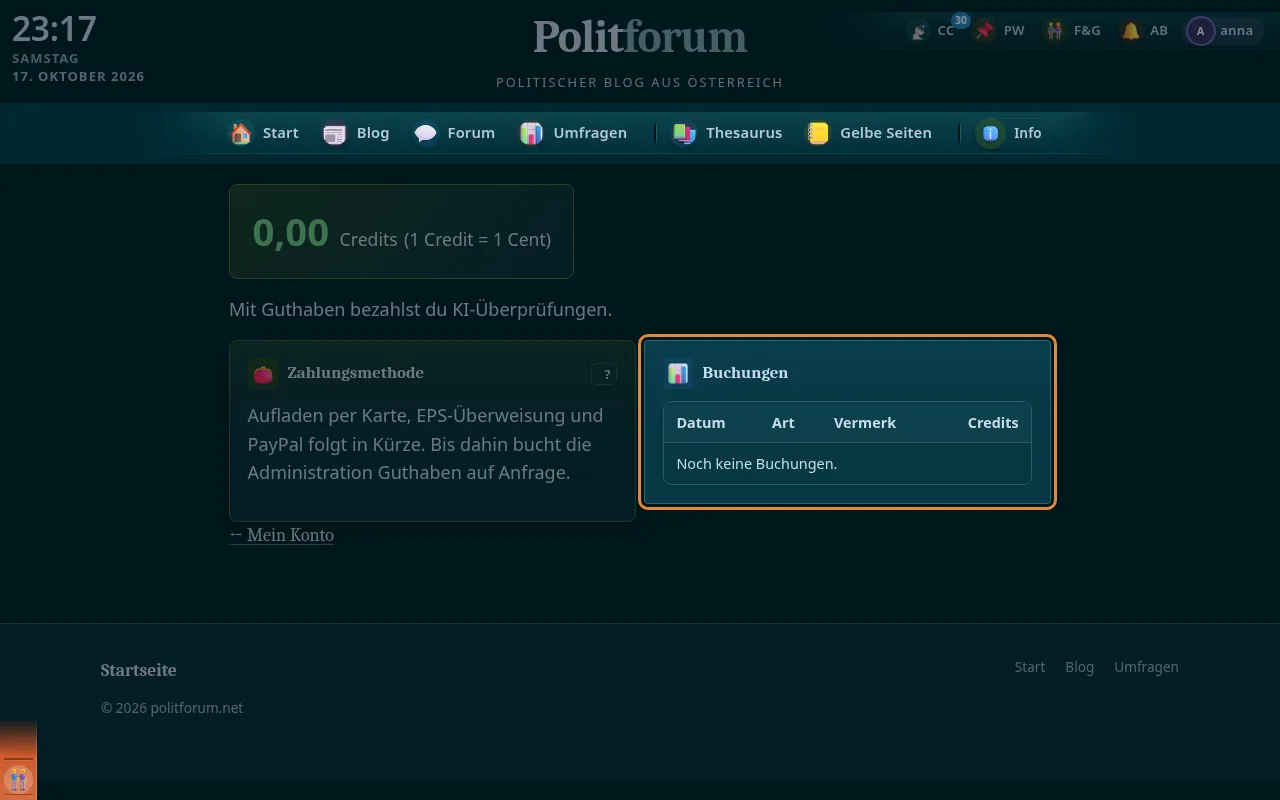This screenshot has width=1280, height=800.
Task: Click the house icon beside Start
Action: click(241, 133)
